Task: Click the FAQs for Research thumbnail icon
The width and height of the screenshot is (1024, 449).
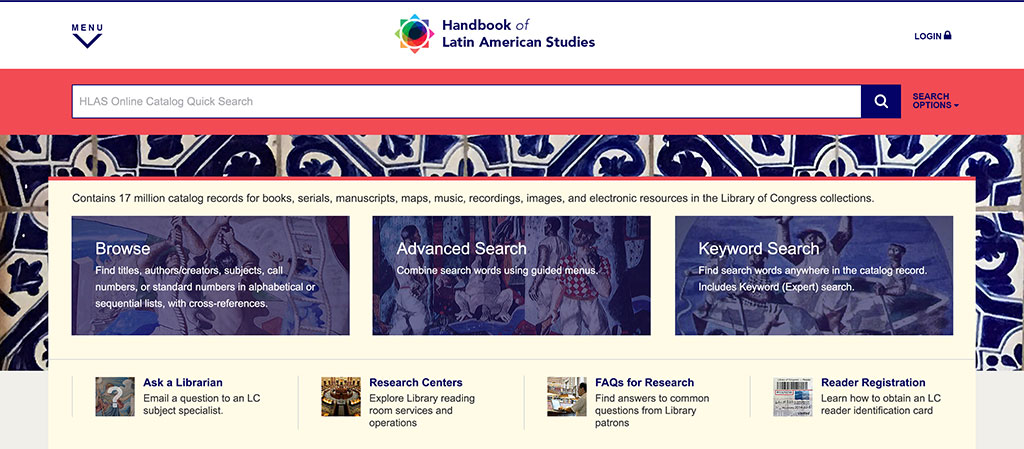Action: [x=567, y=396]
